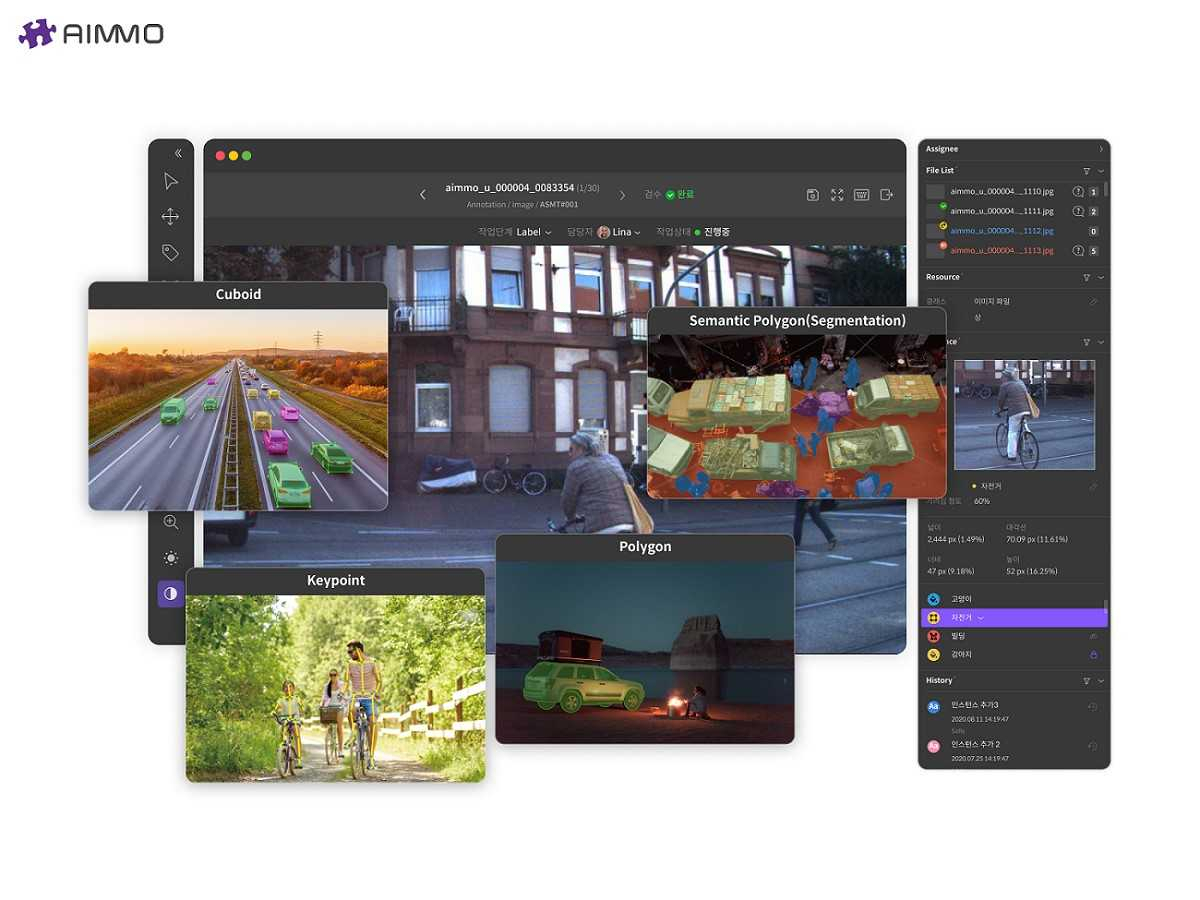This screenshot has width=1200, height=900.
Task: Toggle the lock on 강아지 class
Action: (x=1093, y=655)
